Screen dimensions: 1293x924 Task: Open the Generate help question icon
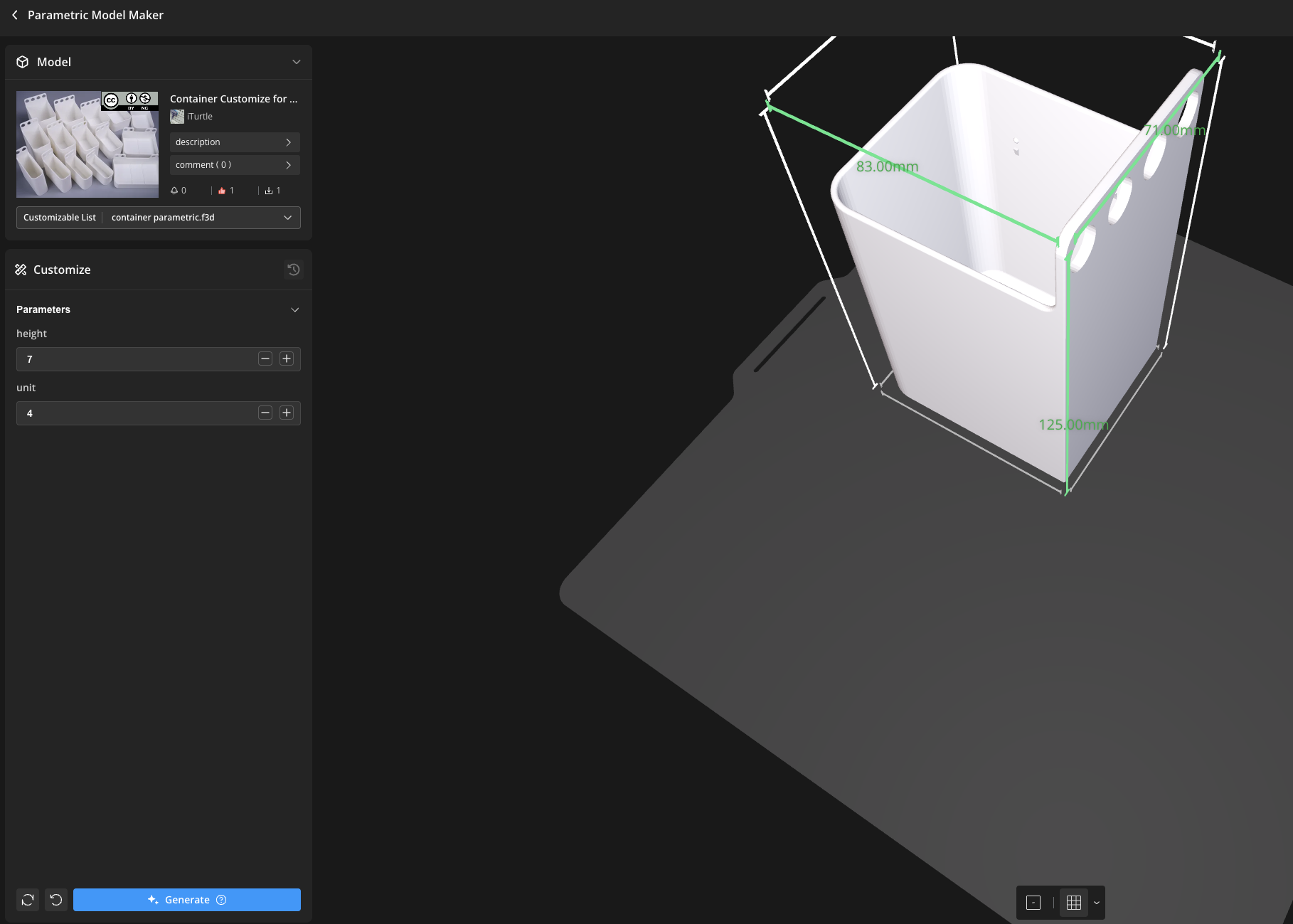221,900
